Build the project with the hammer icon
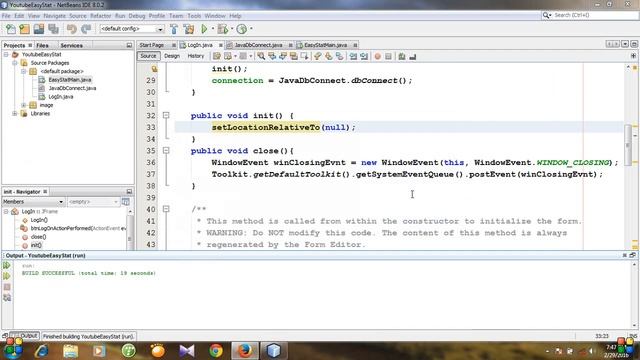The width and height of the screenshot is (640, 360). 174,29
